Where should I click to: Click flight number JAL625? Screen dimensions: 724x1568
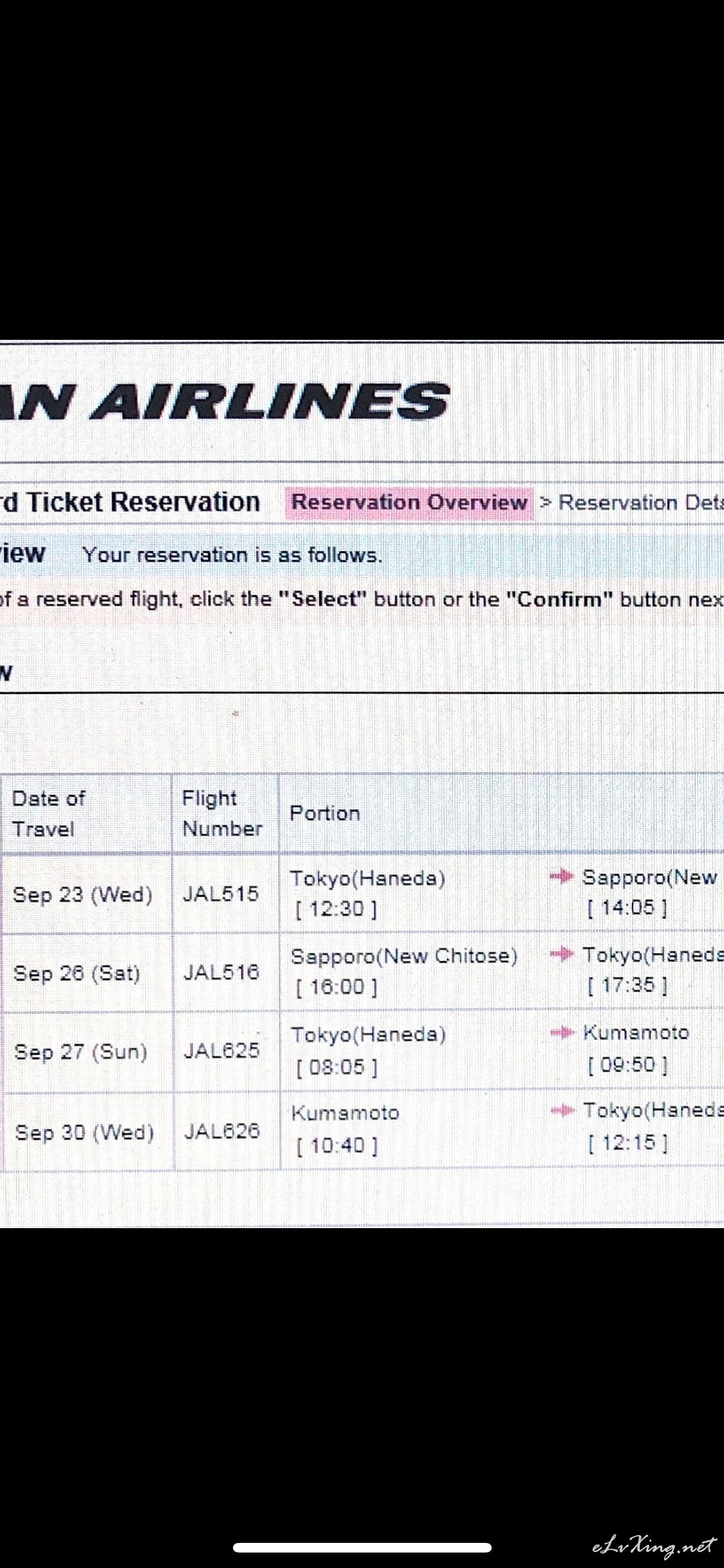point(221,1050)
